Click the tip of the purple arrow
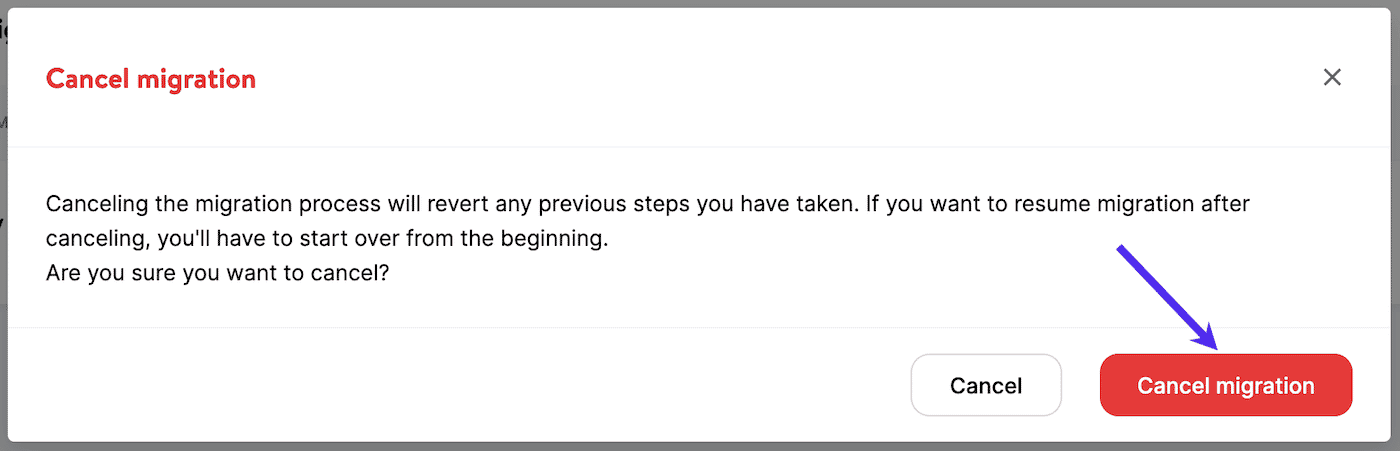This screenshot has width=1400, height=451. 1216,348
